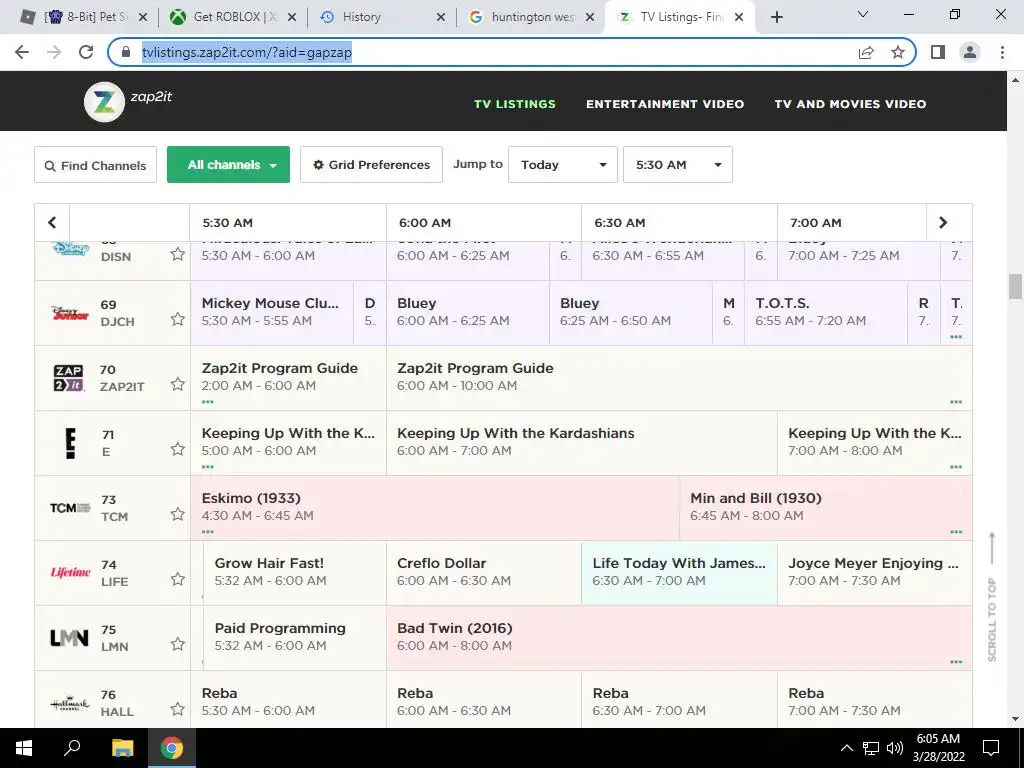The image size is (1024, 768).
Task: Open the TCM channel logo
Action: pyautogui.click(x=70, y=507)
